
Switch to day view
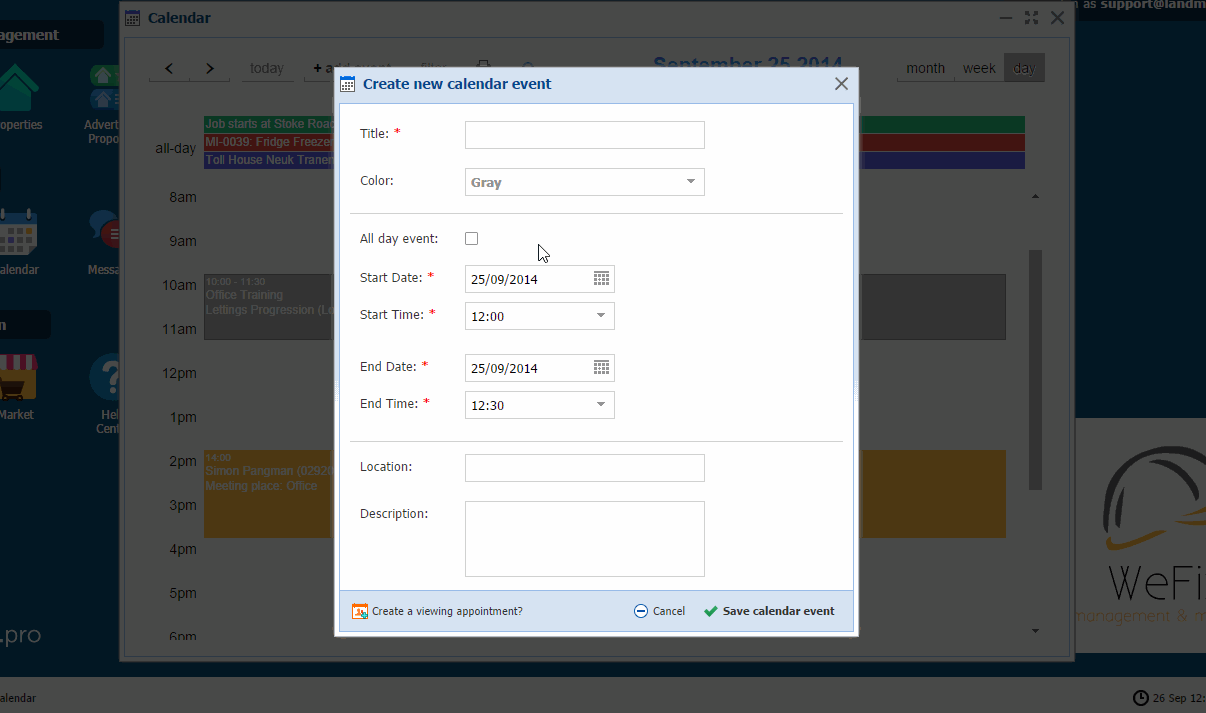(x=1024, y=68)
